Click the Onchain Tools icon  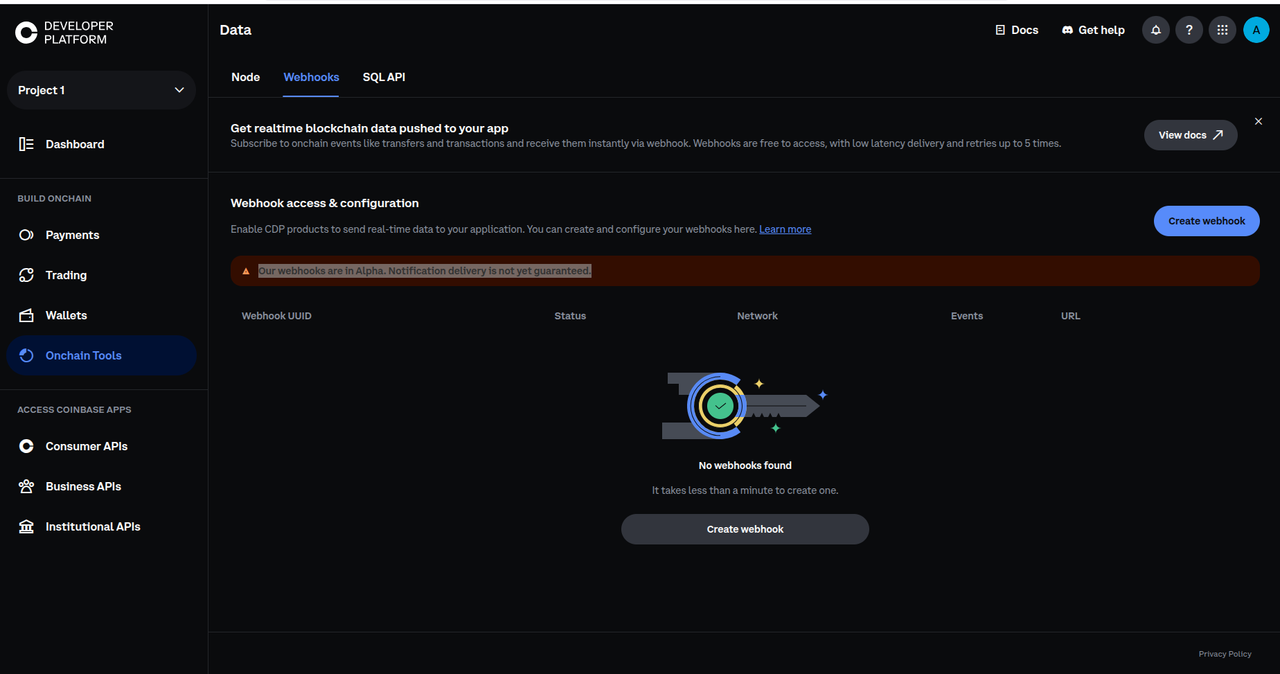(27, 355)
